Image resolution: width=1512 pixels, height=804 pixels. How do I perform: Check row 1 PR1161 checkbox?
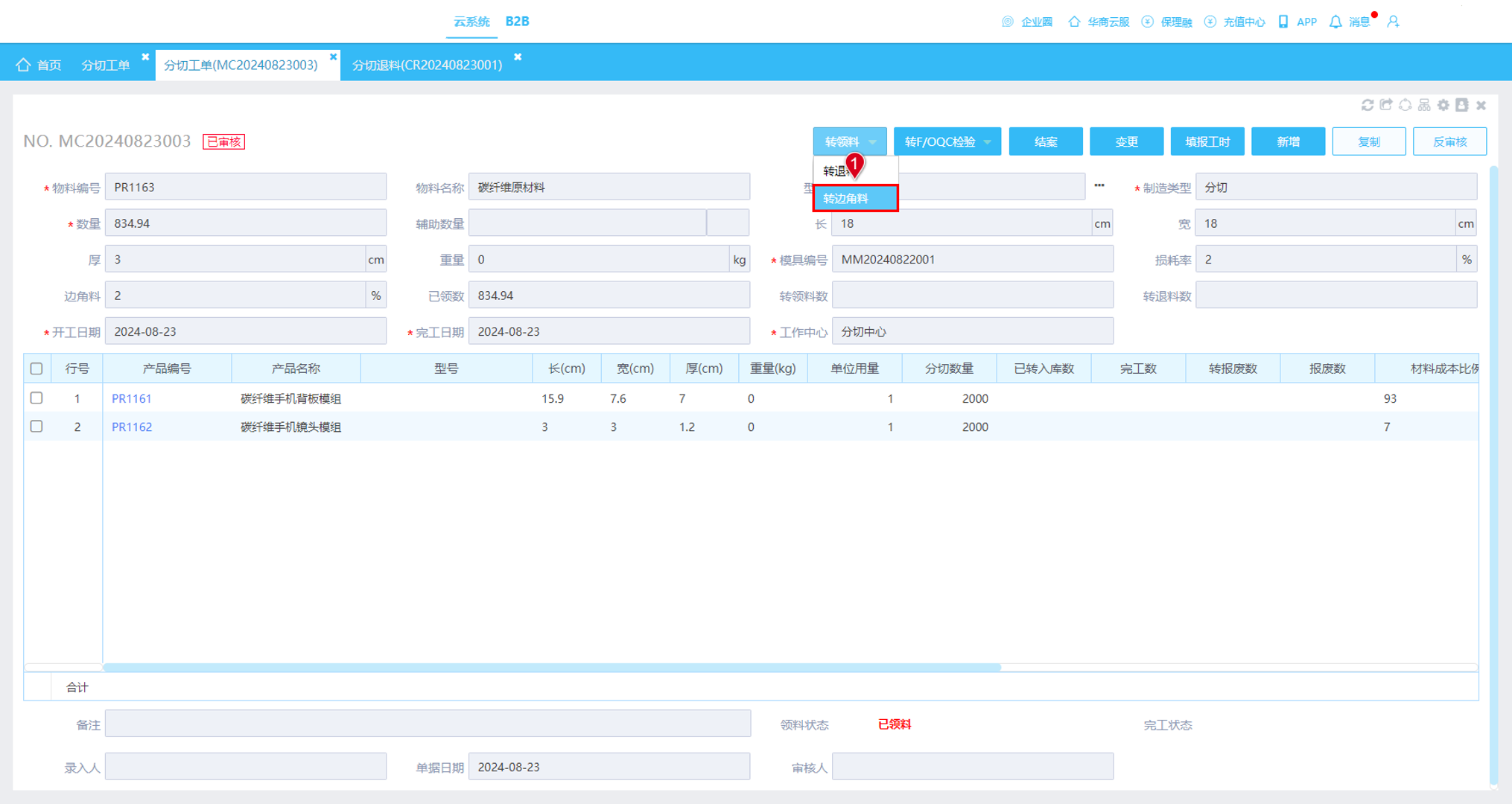click(x=36, y=398)
